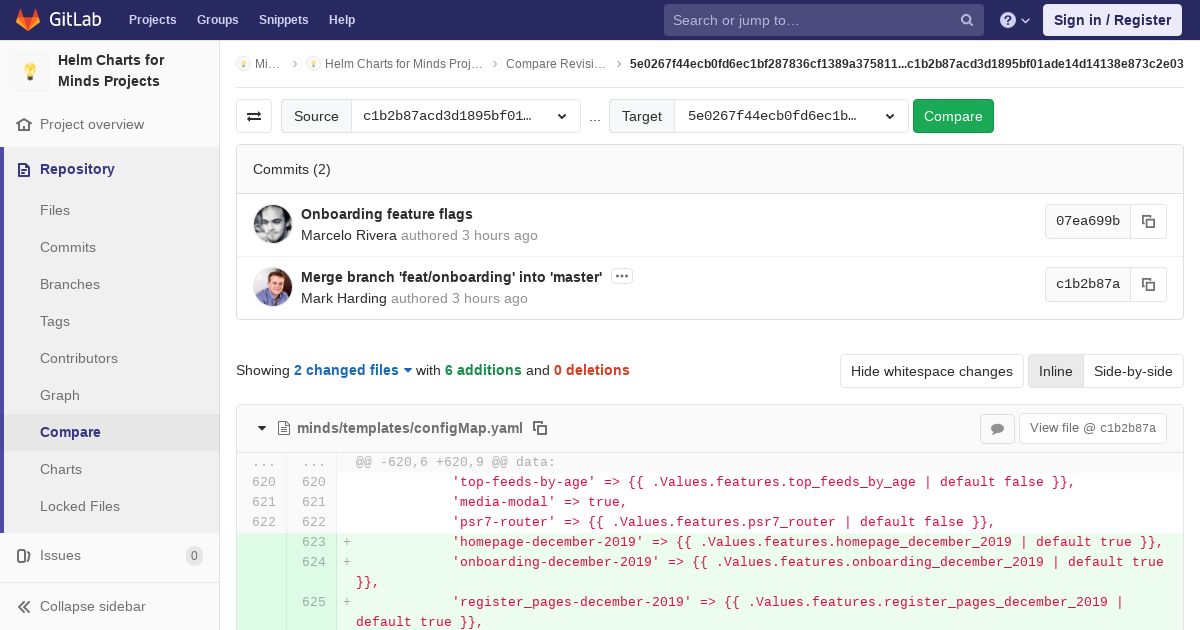
Task: Collapse the configMap.yaml diff
Action: pyautogui.click(x=262, y=428)
